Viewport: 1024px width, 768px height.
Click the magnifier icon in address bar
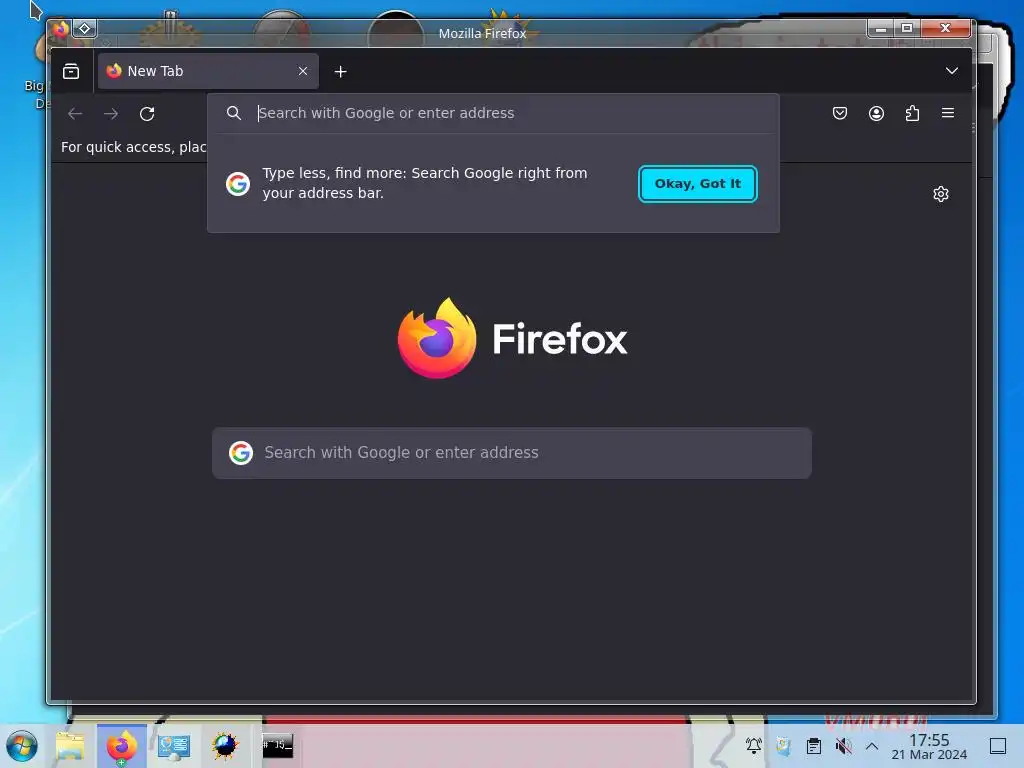click(234, 113)
